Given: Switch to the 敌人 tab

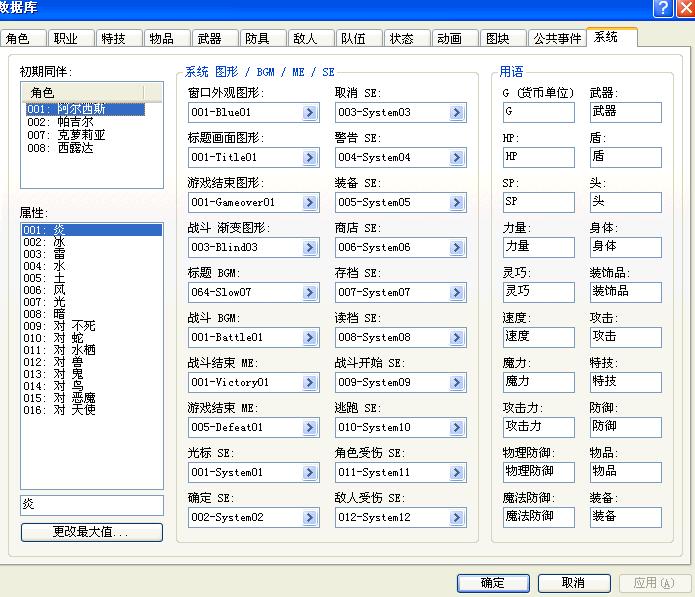Looking at the screenshot, I should click(311, 39).
